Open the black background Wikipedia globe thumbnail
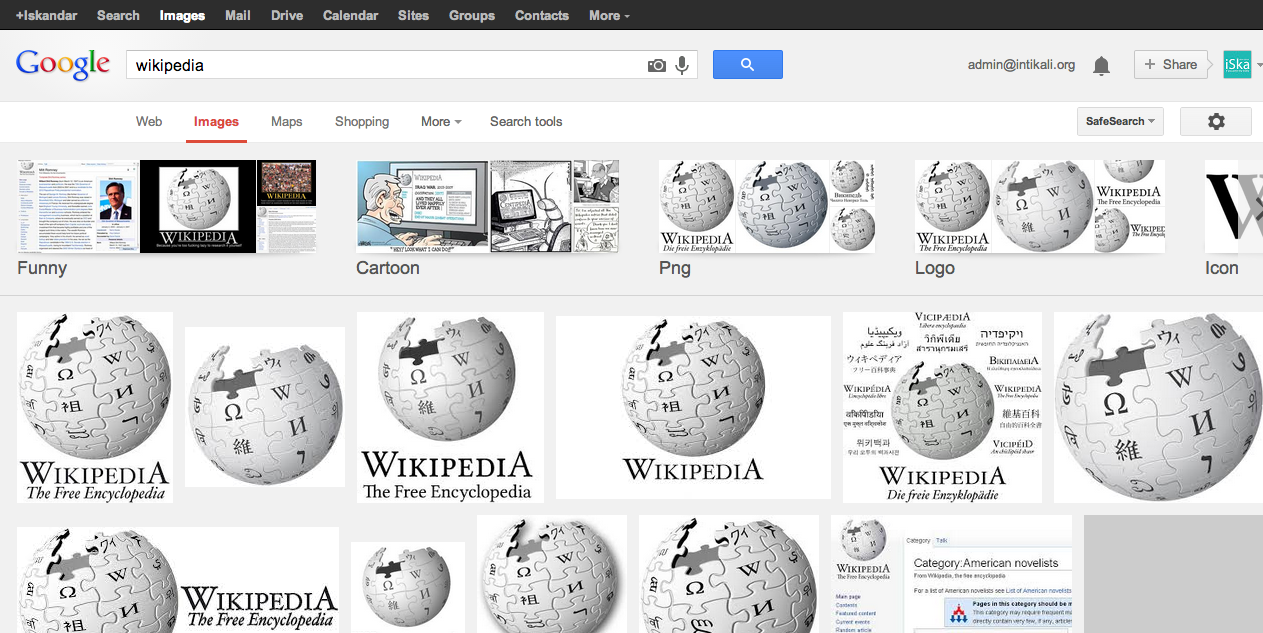Screen dimensions: 1263x633 pyautogui.click(x=198, y=206)
